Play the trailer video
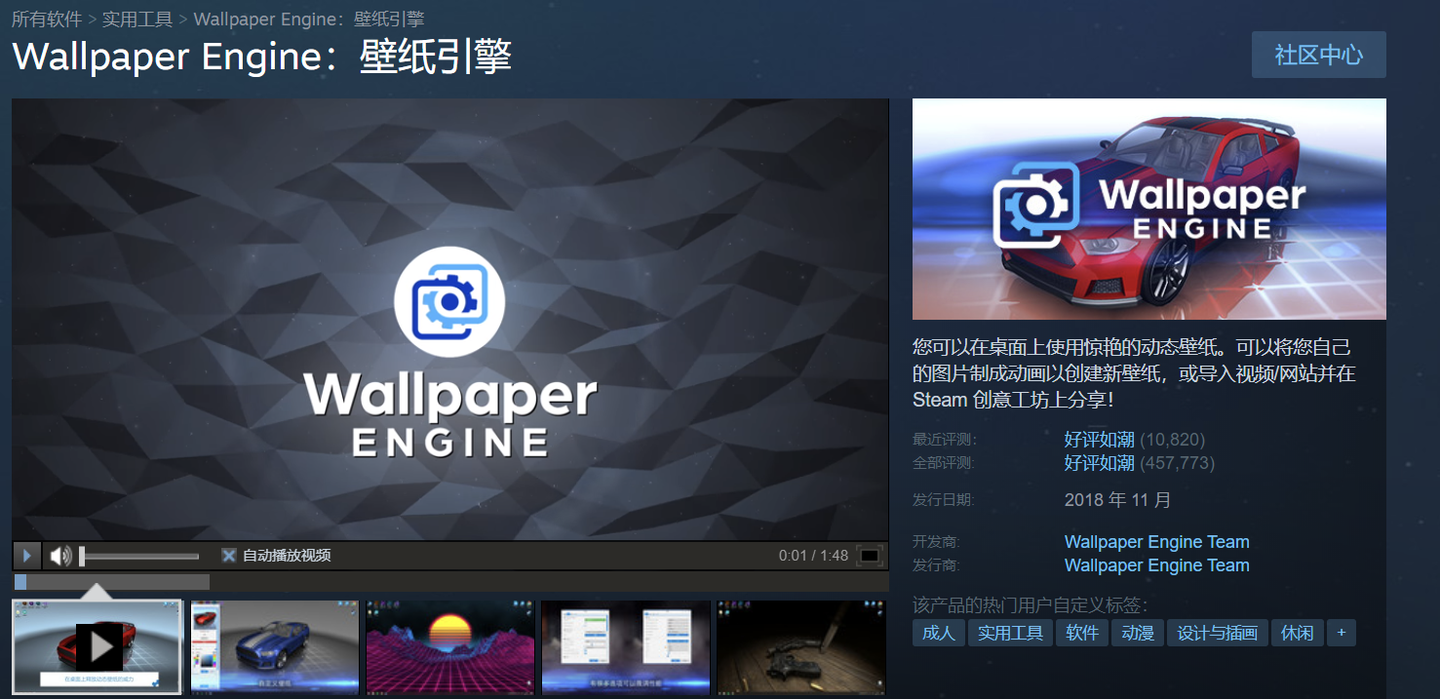The width and height of the screenshot is (1440, 699). pos(26,555)
